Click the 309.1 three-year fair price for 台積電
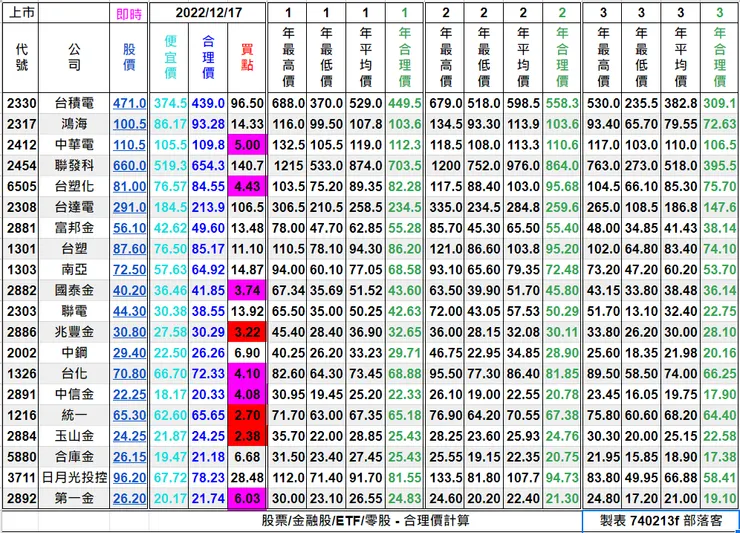740x533 pixels. pyautogui.click(x=719, y=103)
